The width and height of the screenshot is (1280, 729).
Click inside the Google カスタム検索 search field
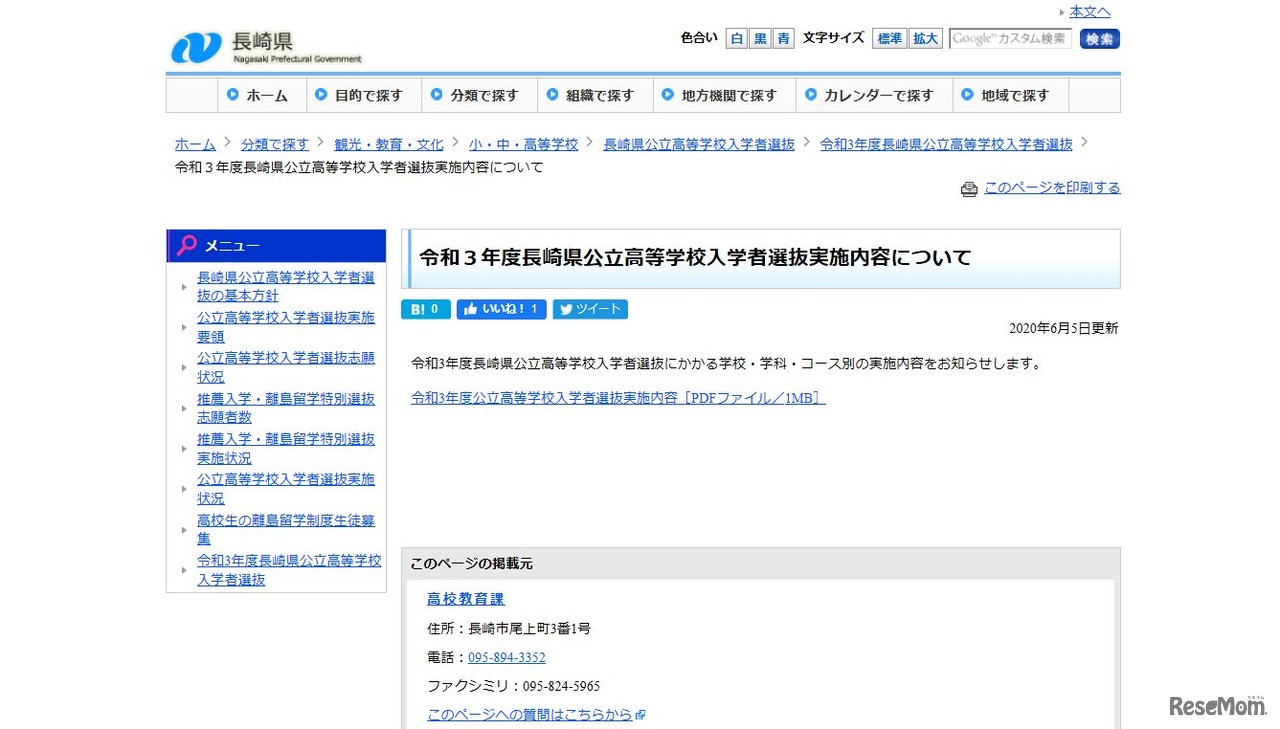coord(1010,38)
